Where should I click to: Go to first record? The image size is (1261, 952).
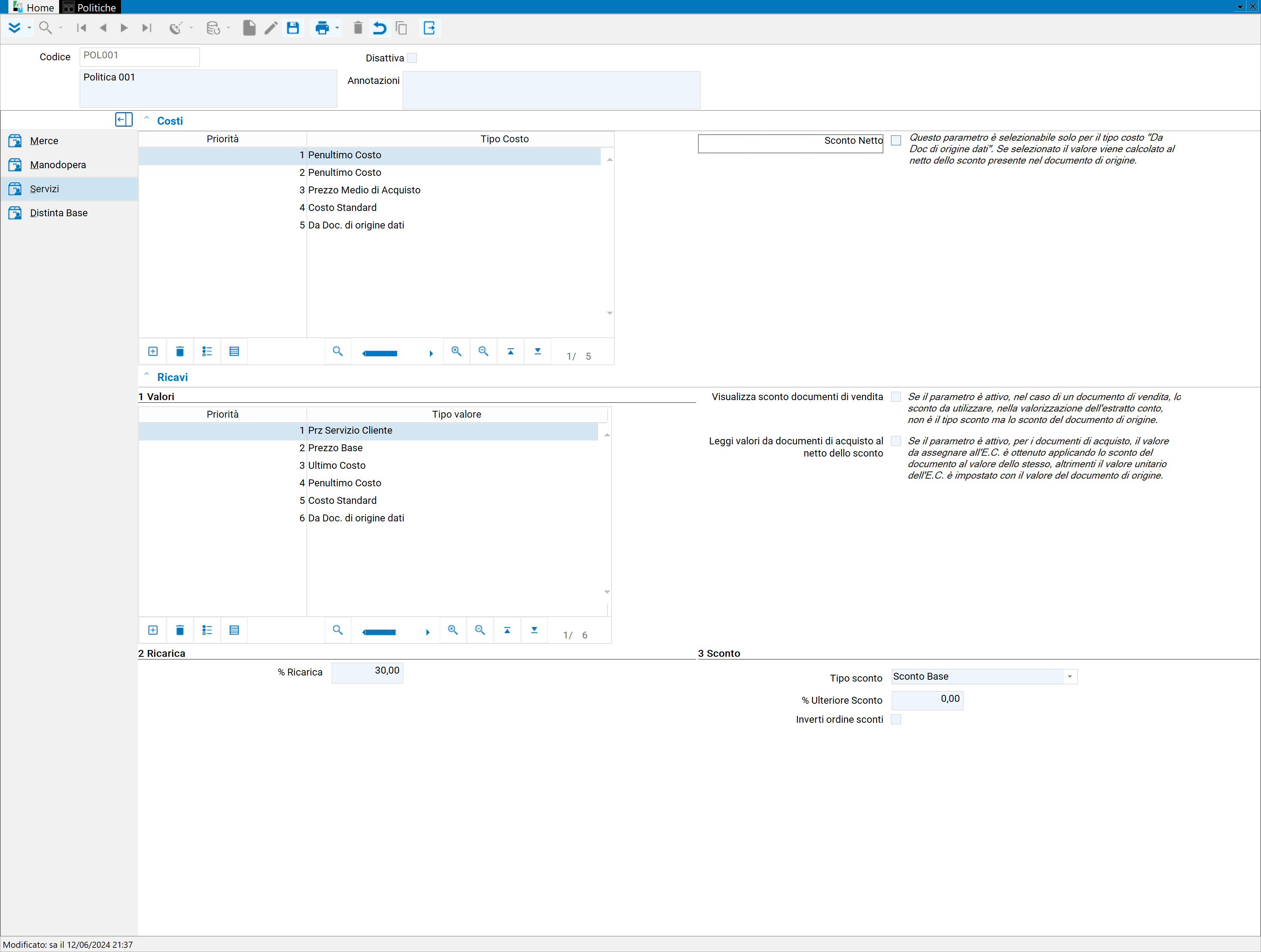pyautogui.click(x=82, y=28)
